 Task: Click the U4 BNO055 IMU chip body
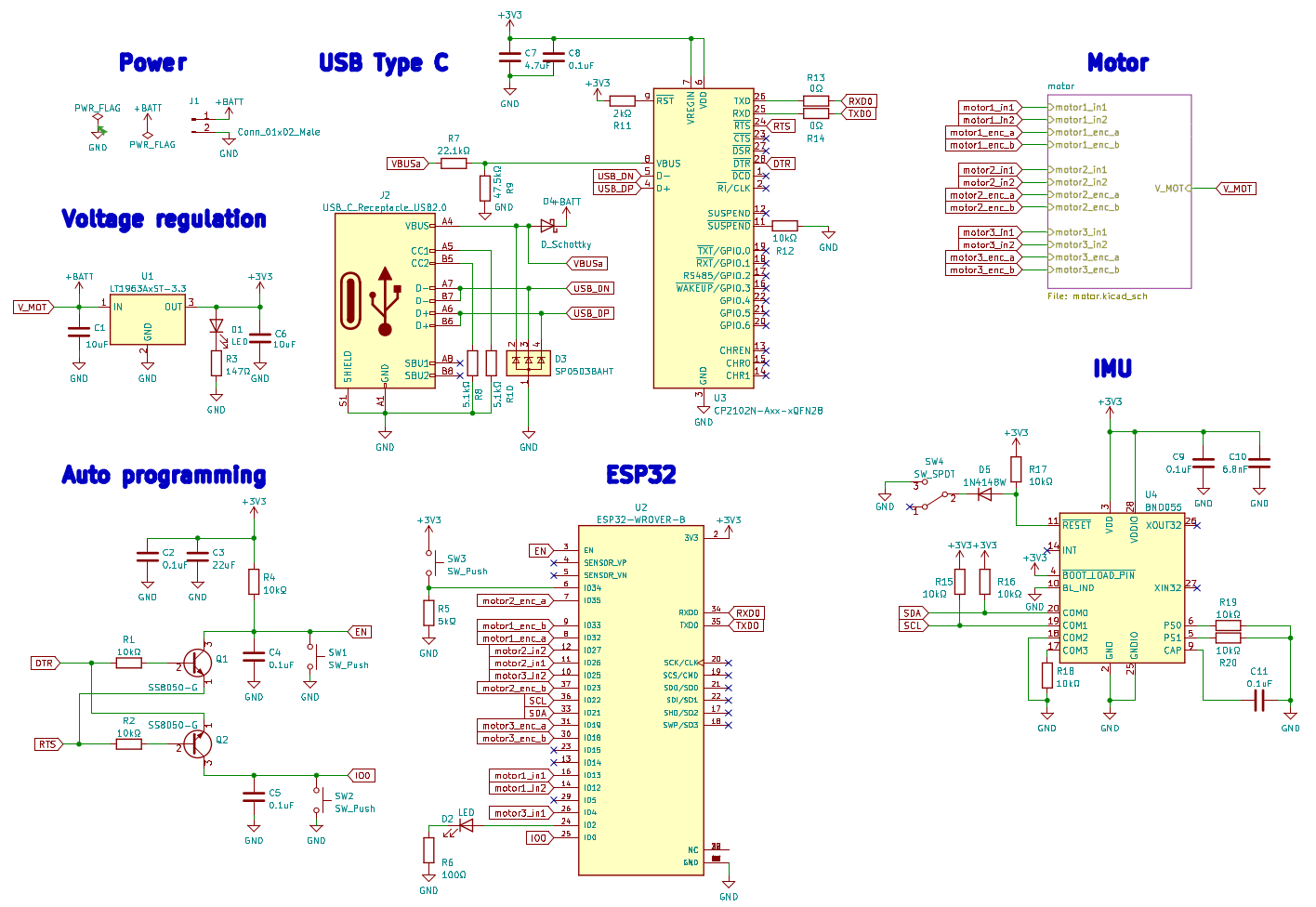(1123, 586)
